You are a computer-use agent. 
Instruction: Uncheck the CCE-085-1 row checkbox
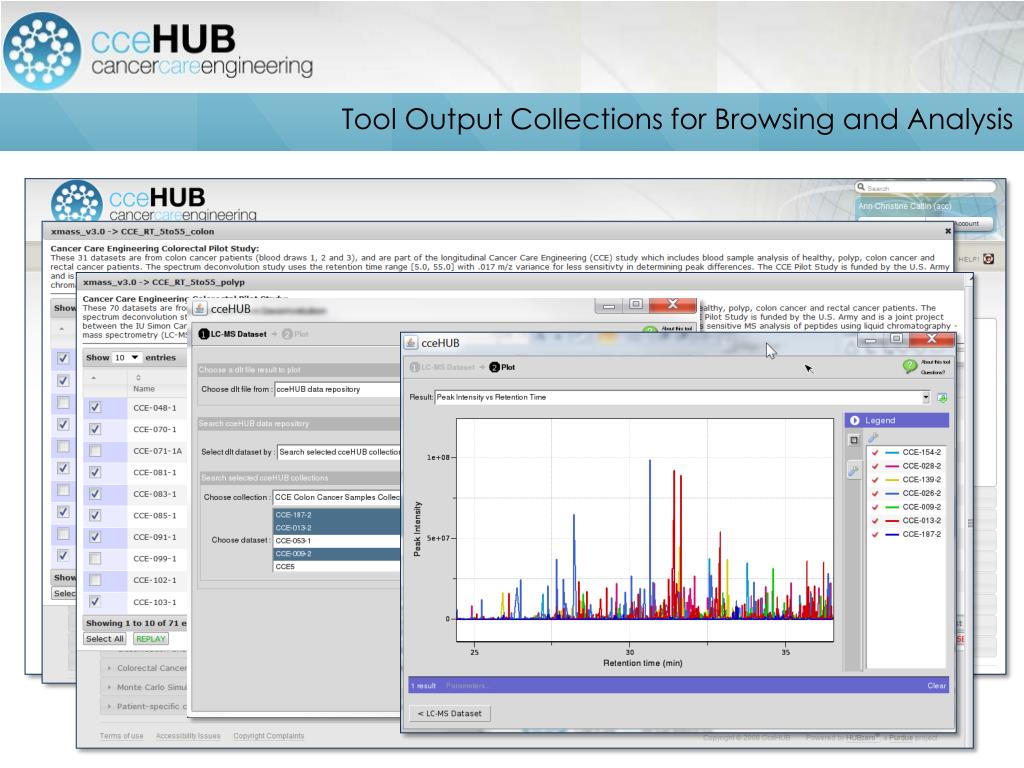point(95,515)
